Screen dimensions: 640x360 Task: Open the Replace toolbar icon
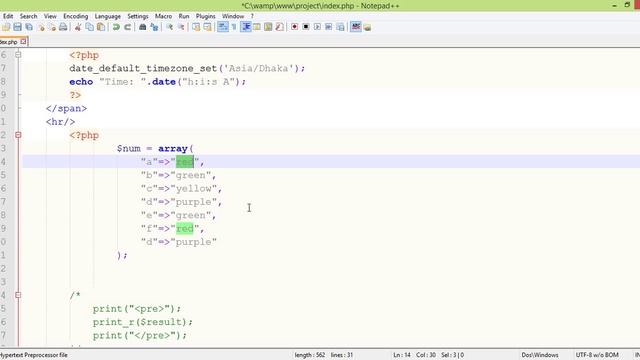tap(154, 27)
